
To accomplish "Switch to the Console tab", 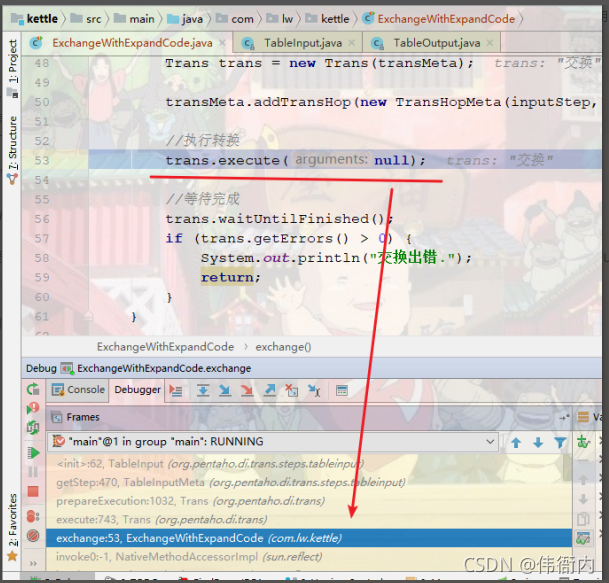I will 78,390.
